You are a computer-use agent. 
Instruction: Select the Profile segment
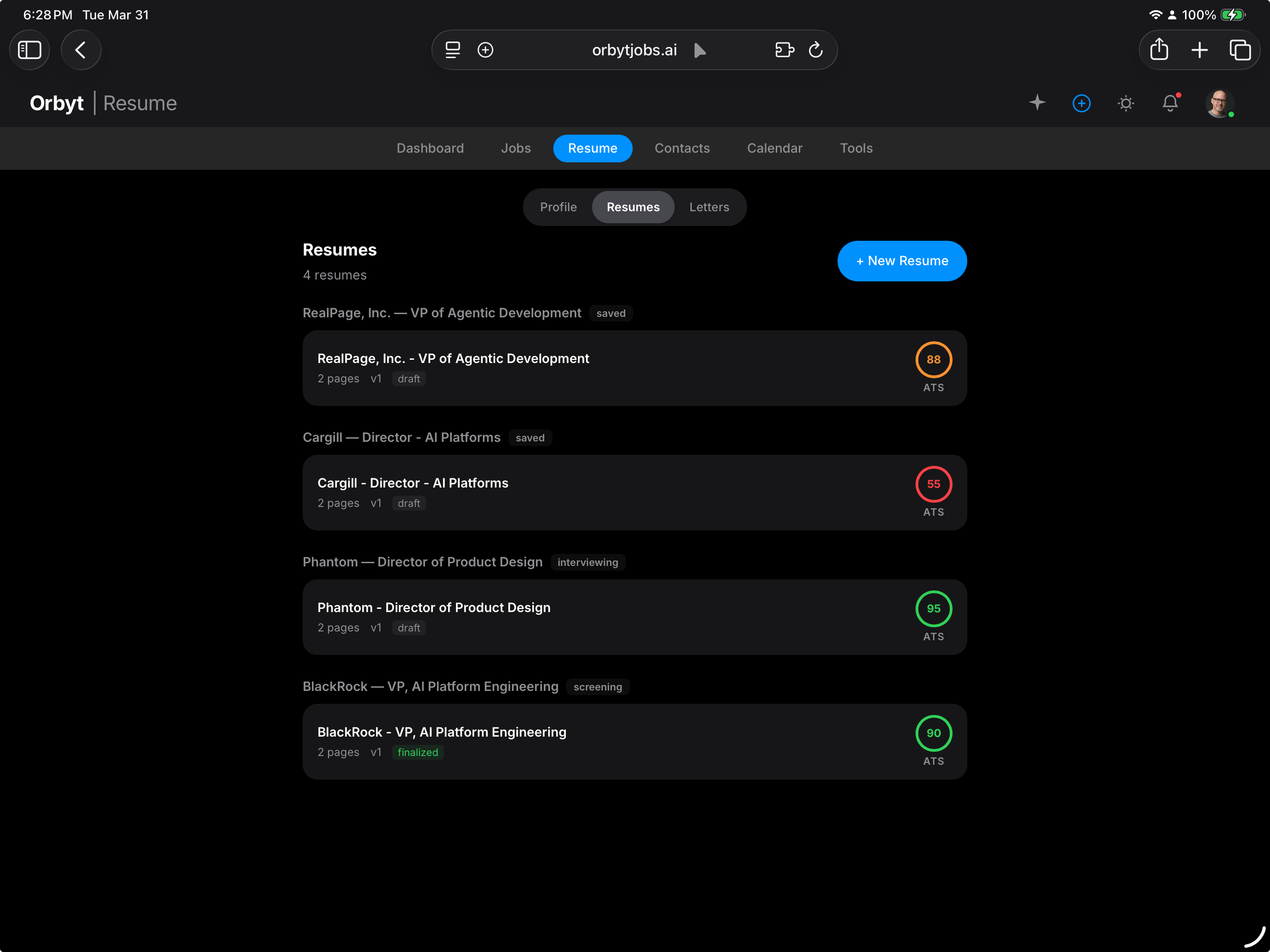coord(558,207)
